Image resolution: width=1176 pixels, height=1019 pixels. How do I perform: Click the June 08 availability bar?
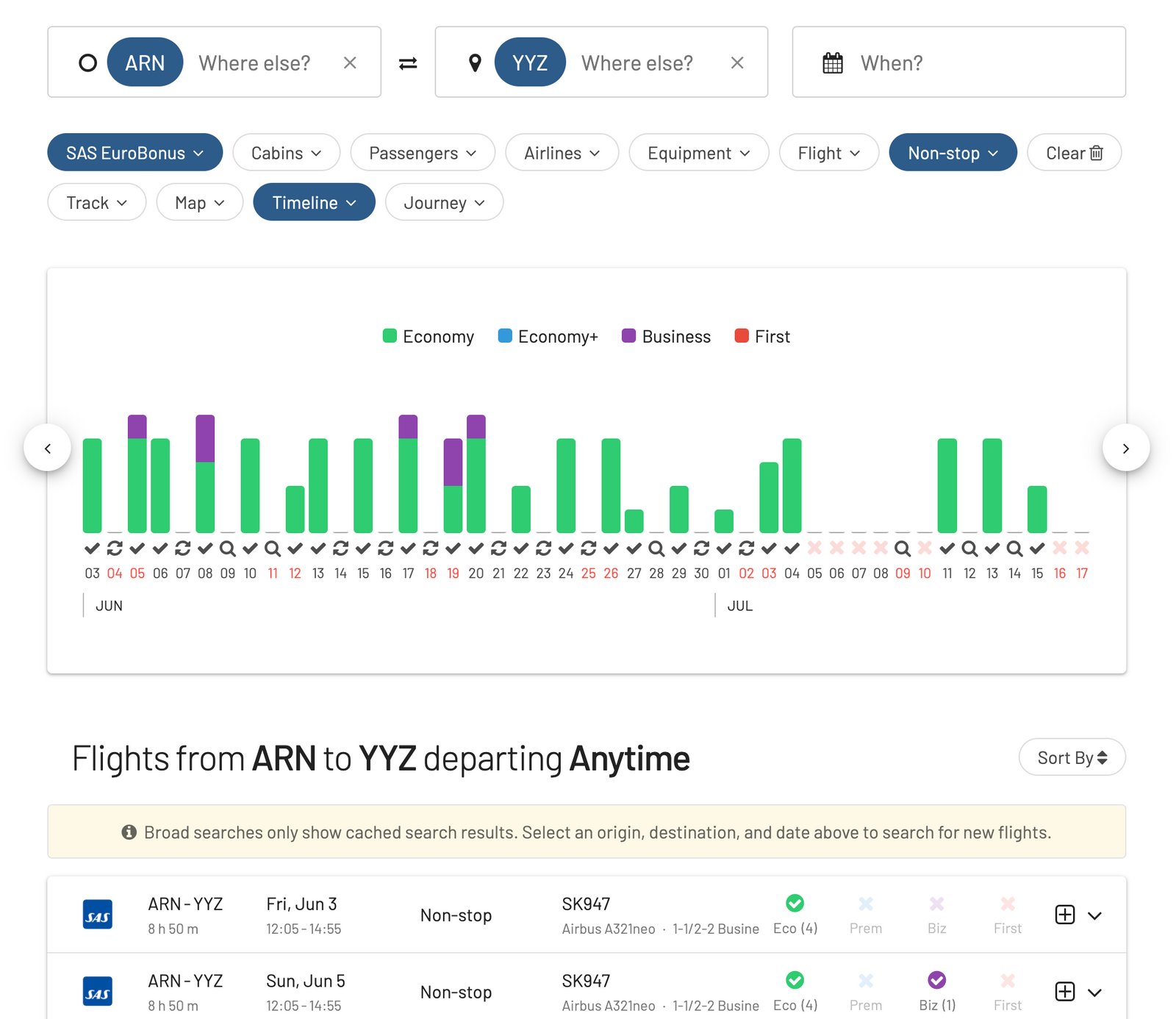coord(205,473)
